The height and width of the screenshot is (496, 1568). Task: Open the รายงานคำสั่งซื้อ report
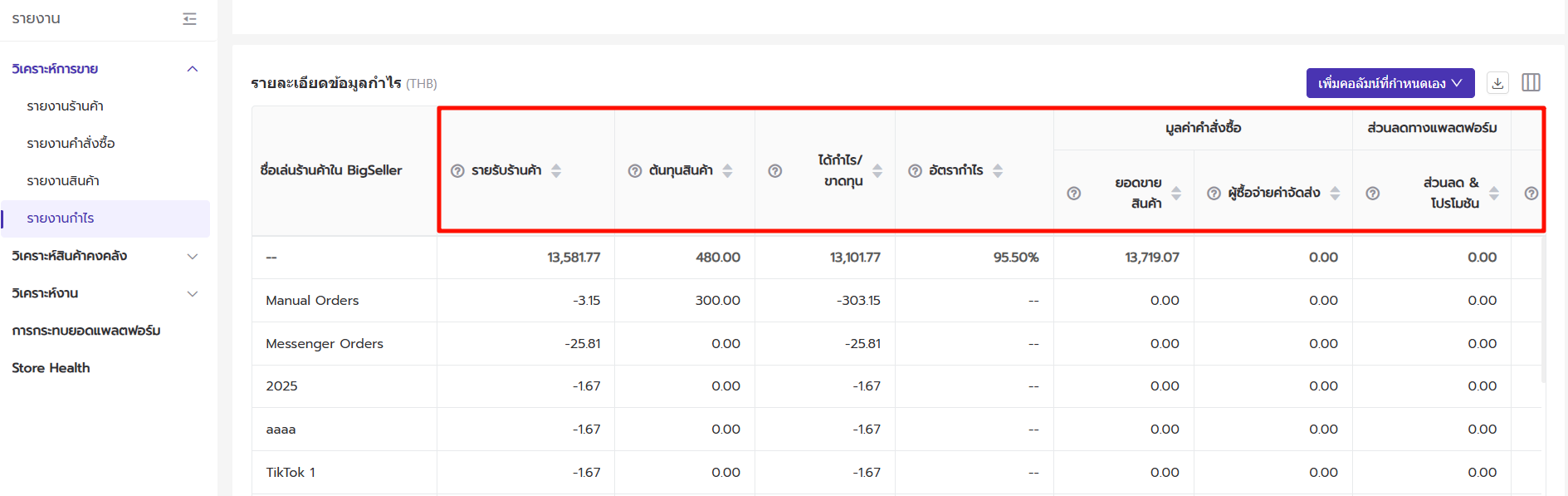(71, 144)
